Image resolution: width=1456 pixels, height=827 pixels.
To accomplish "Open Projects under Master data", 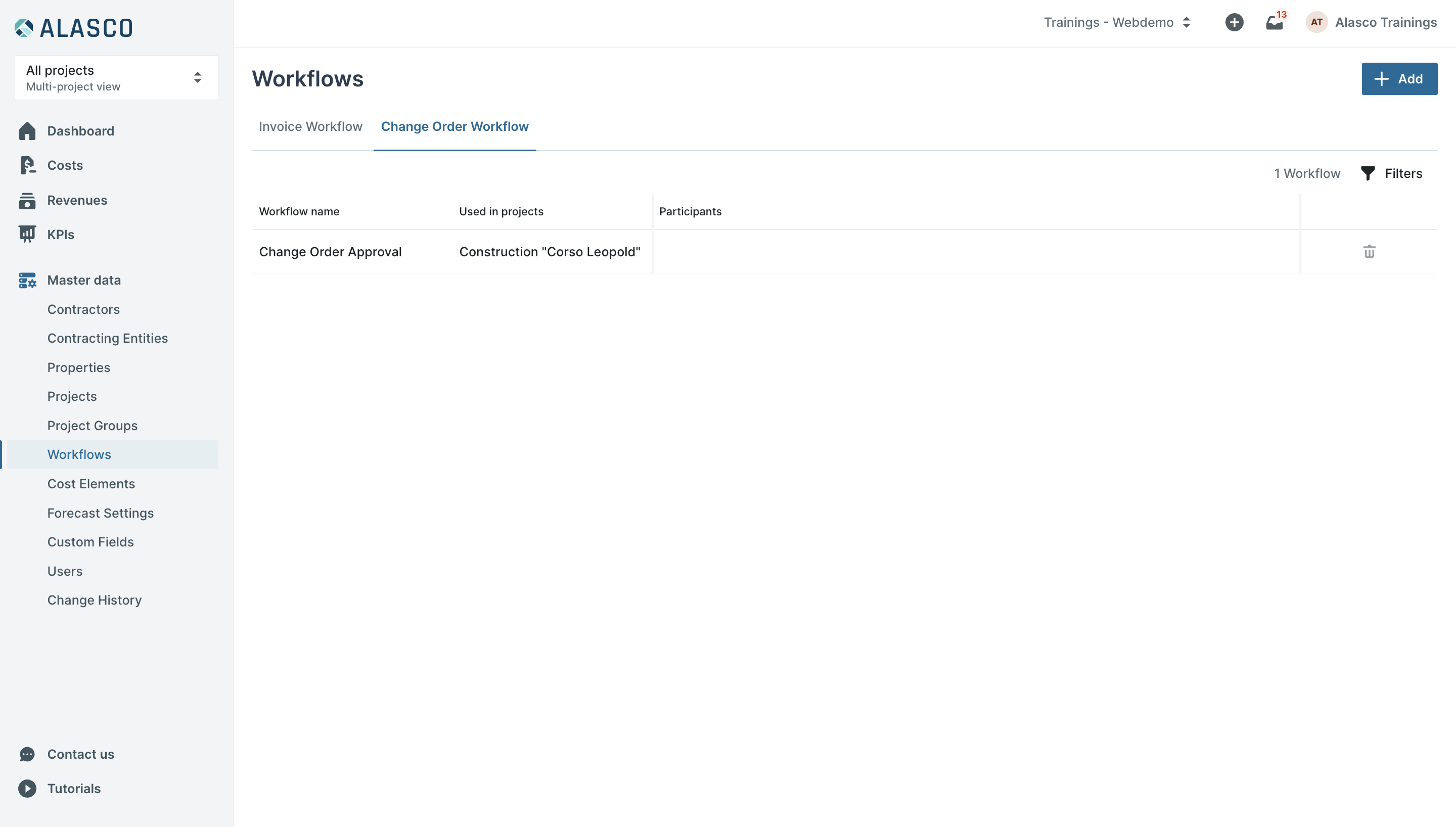I will click(x=72, y=396).
